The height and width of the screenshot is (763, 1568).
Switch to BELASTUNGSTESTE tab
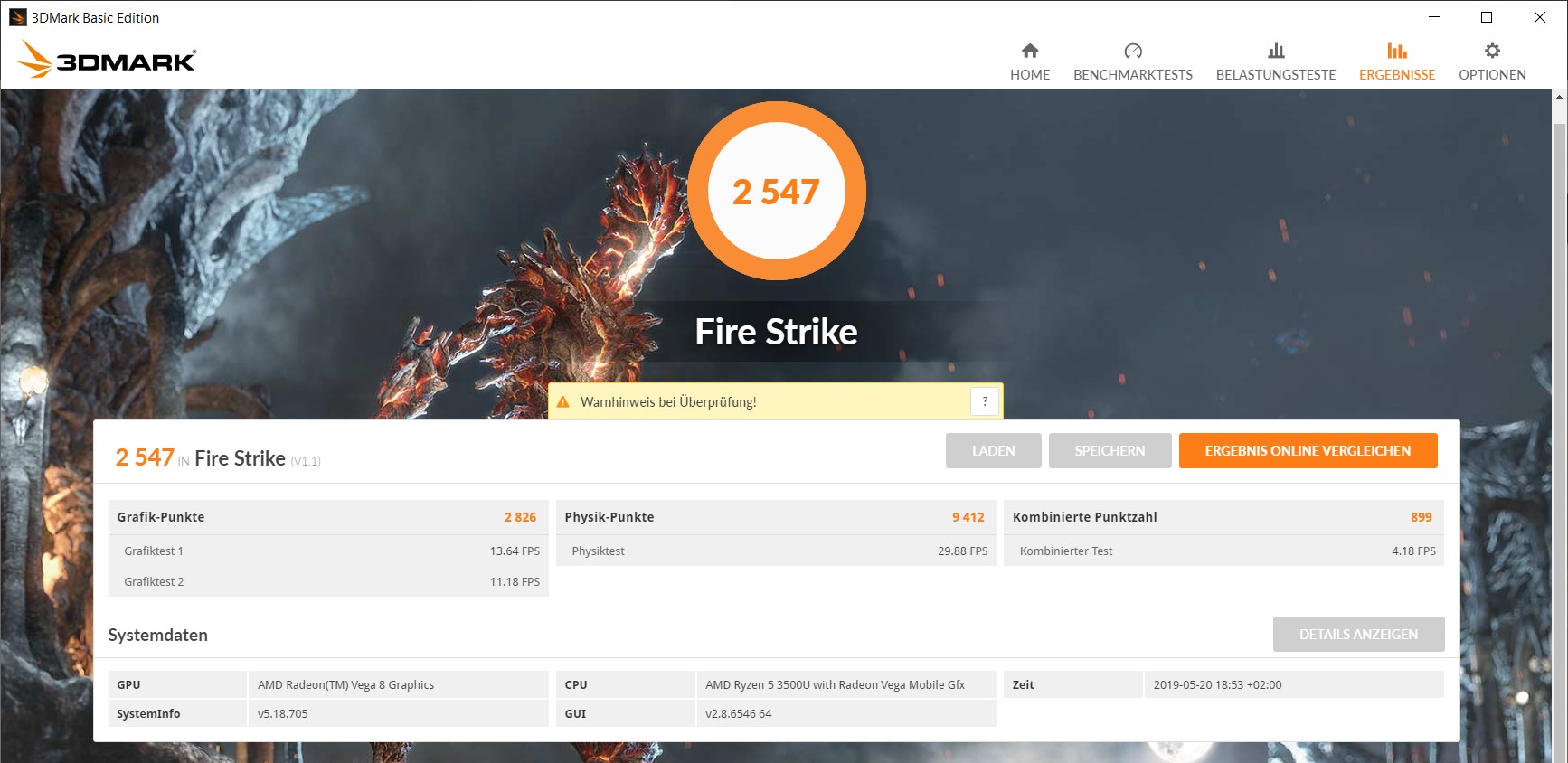1276,61
